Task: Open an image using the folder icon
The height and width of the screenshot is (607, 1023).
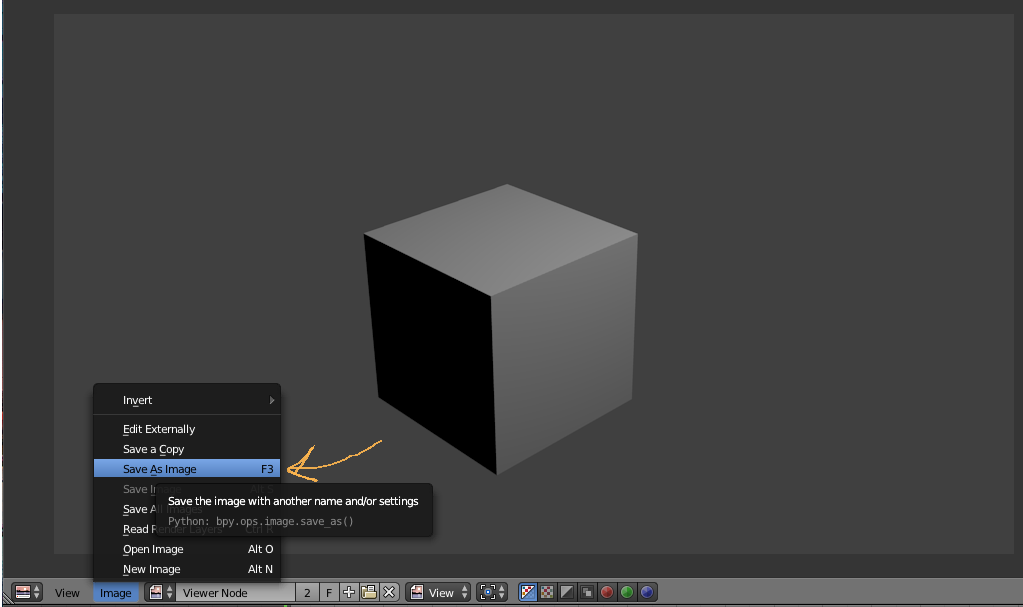Action: 367,592
